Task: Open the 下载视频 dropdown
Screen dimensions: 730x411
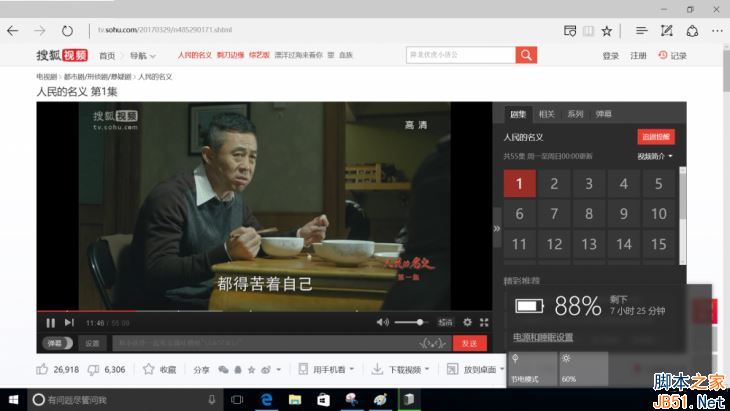Action: 400,370
